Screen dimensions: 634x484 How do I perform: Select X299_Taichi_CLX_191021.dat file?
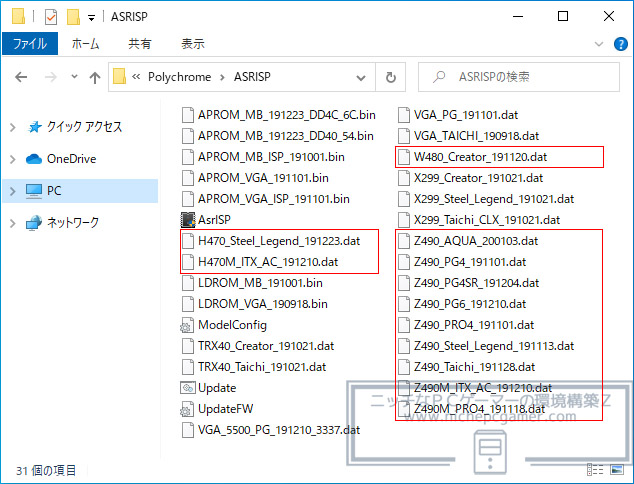(x=479, y=220)
